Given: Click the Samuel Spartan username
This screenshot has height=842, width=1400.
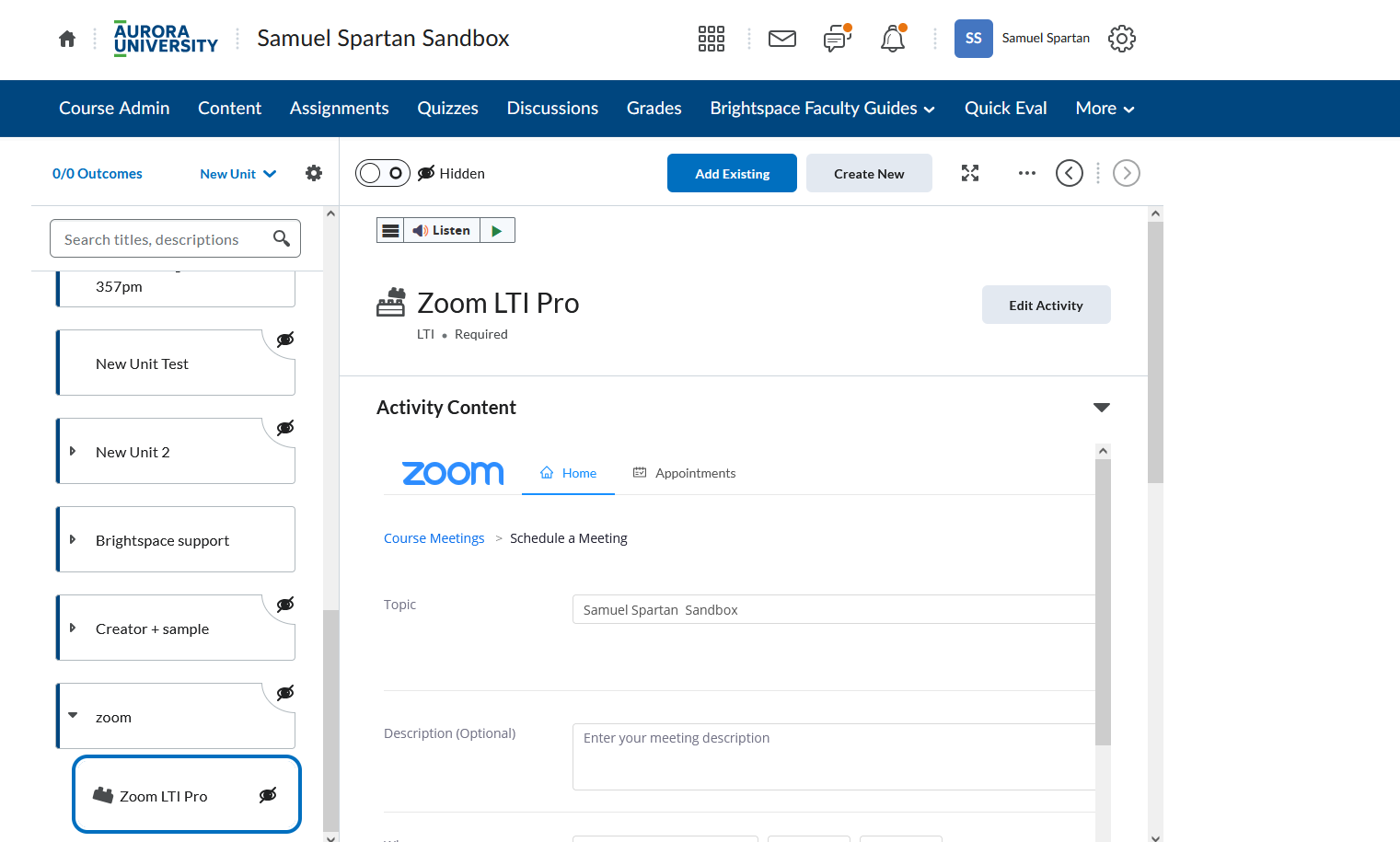Looking at the screenshot, I should point(1046,38).
